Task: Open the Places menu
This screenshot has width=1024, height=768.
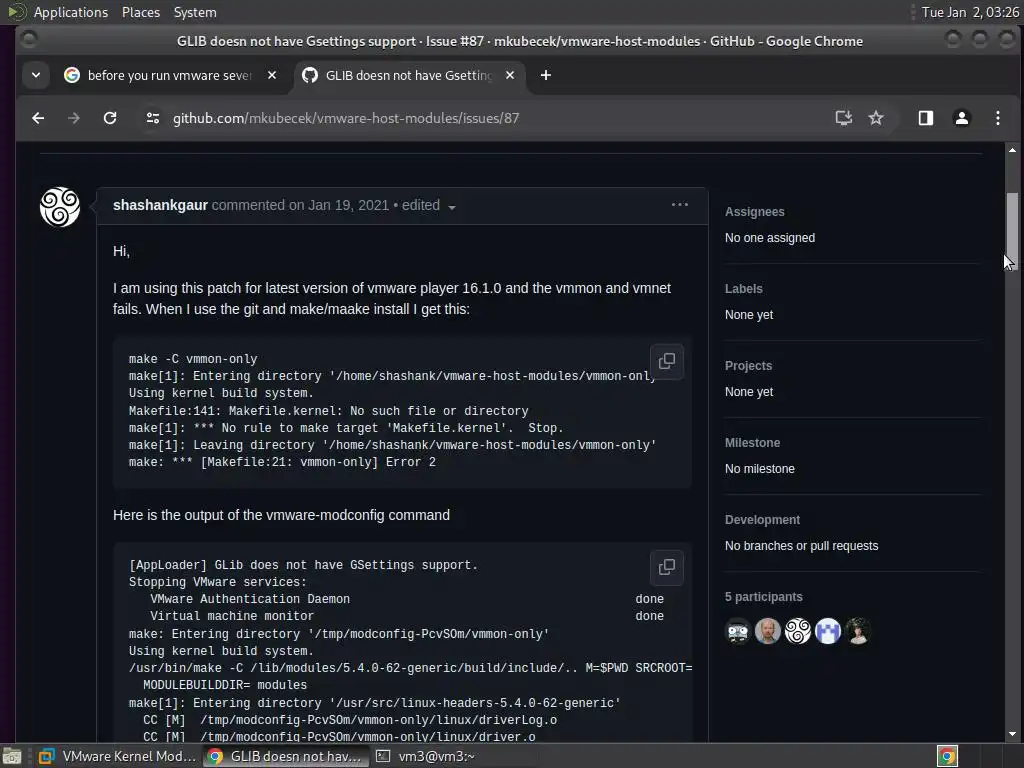Action: (140, 12)
